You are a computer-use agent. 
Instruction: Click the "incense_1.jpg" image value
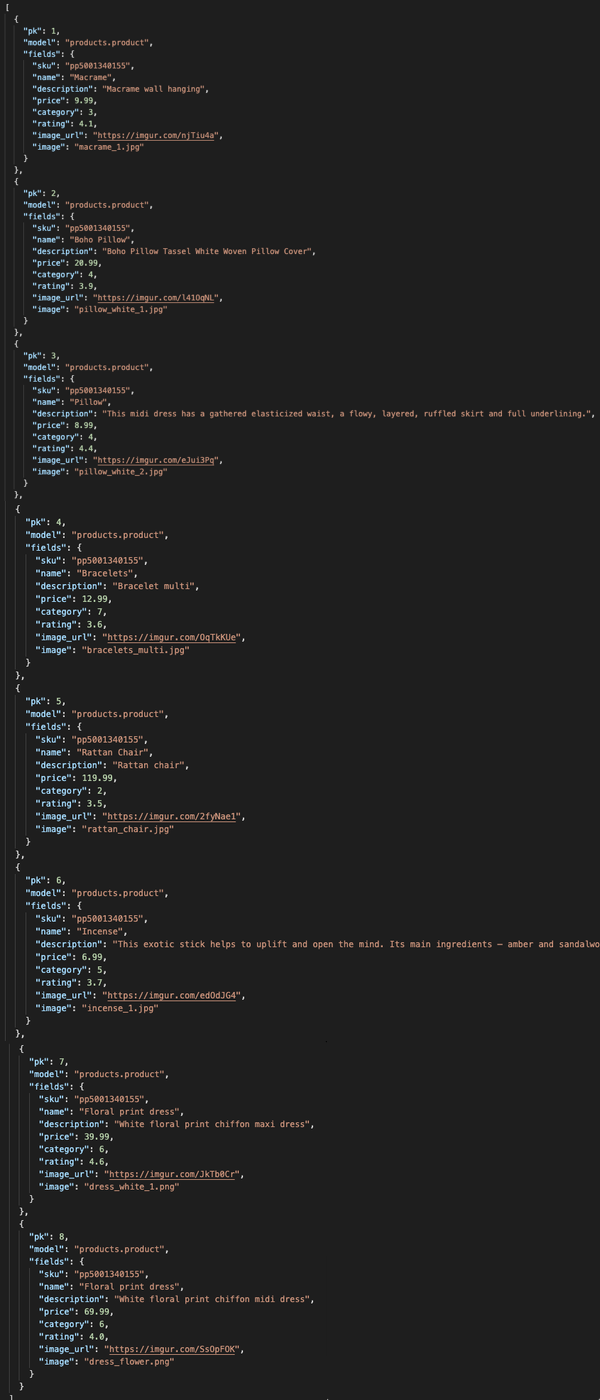click(119, 1008)
